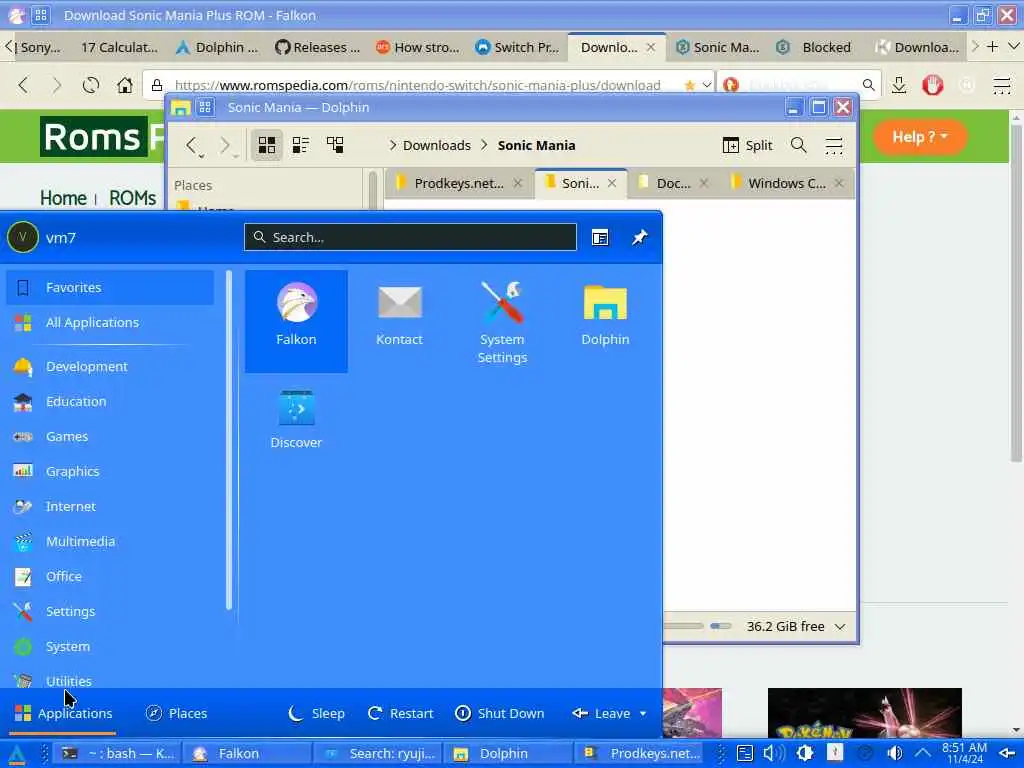This screenshot has height=768, width=1024.
Task: Open a new Falkon tab
Action: (992, 46)
